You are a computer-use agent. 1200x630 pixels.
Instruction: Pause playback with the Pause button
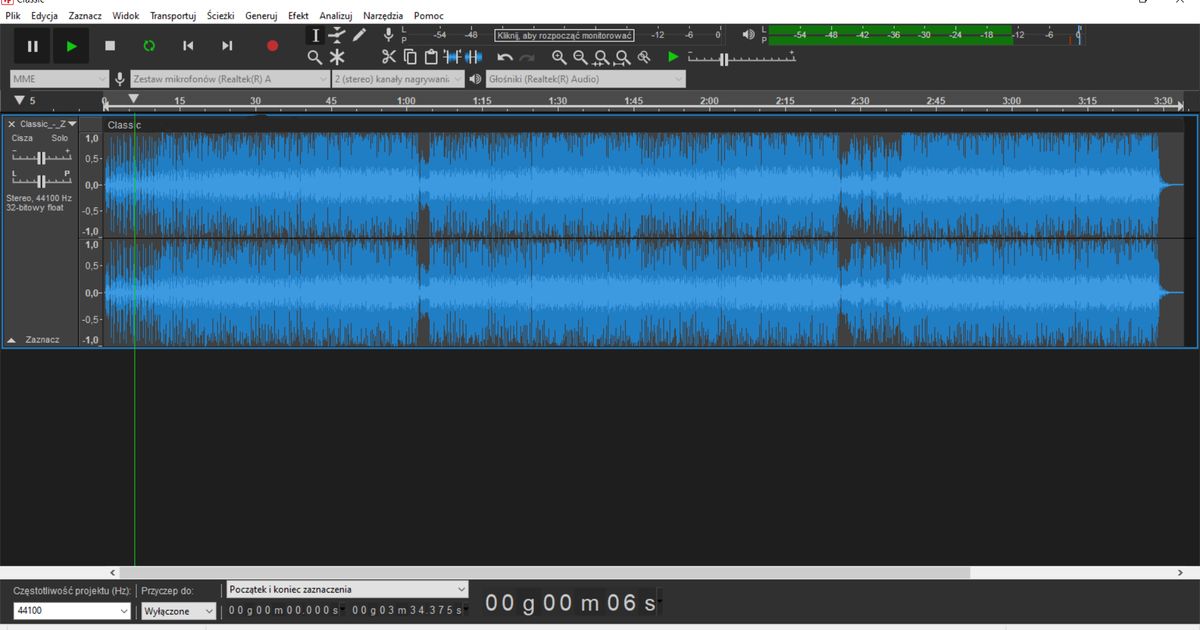(32, 46)
